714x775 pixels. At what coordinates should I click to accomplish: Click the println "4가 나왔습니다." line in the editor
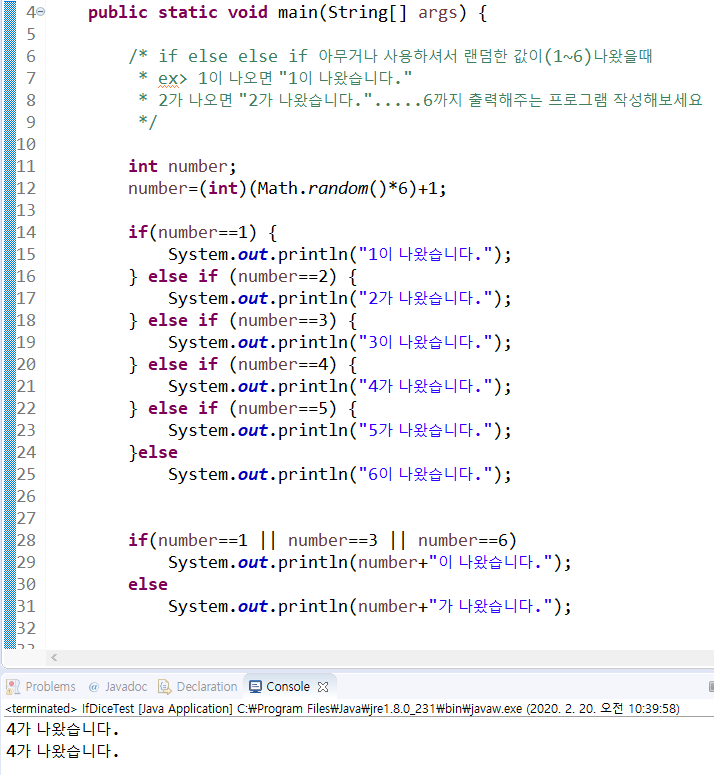339,386
